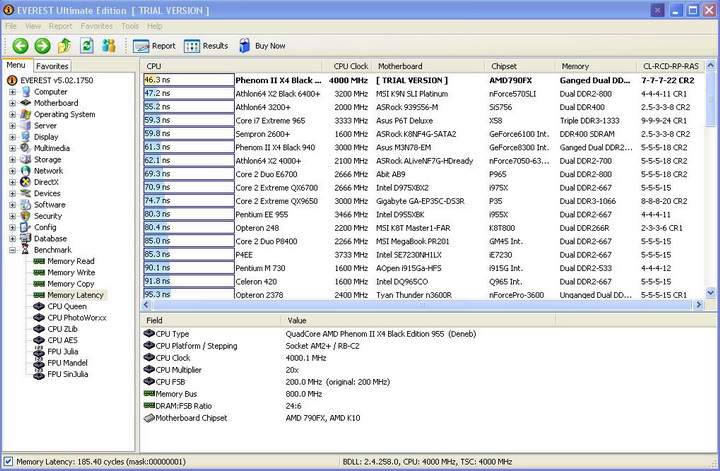Image resolution: width=720 pixels, height=471 pixels.
Task: Select the 59.3 ns Core i7 result bar
Action: 189,120
